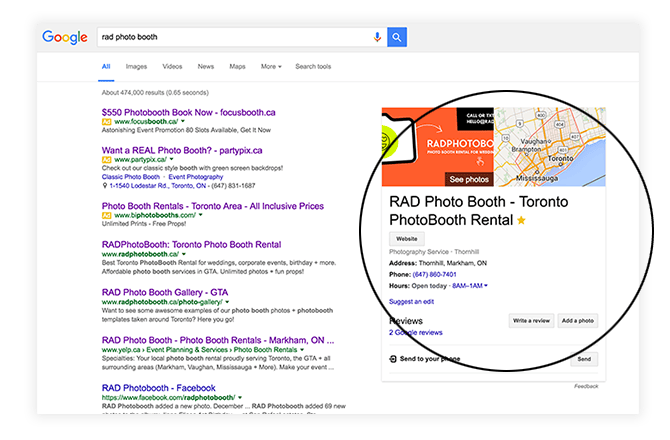Open RADPhotoBooth: Toronto Photo Booth Rental result
The height and width of the screenshot is (440, 670).
coord(191,245)
